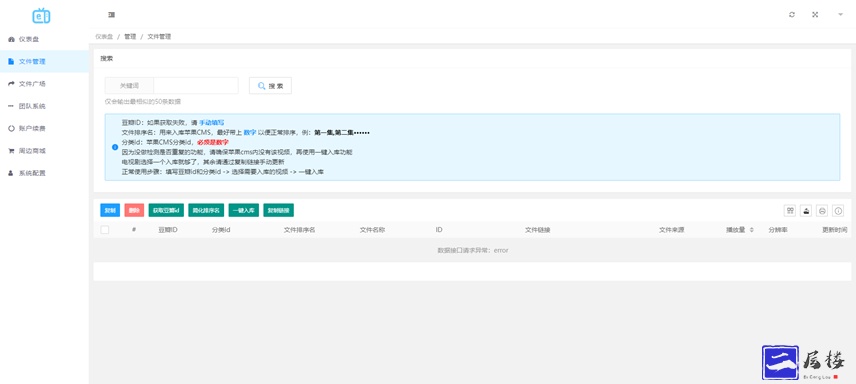856x384 pixels.
Task: Click the 更新时间 column header
Action: [835, 230]
